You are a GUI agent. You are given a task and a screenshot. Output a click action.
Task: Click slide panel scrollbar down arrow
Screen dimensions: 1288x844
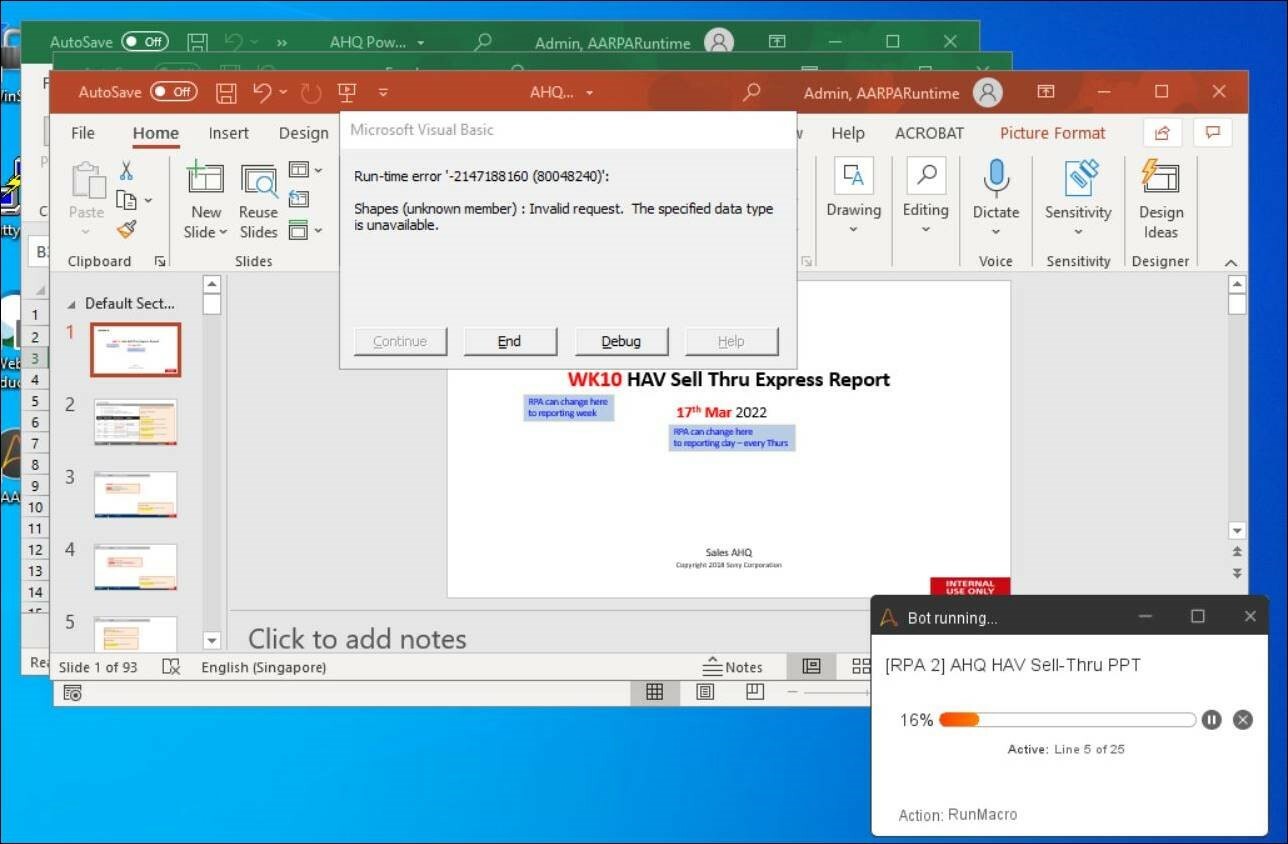coord(211,640)
